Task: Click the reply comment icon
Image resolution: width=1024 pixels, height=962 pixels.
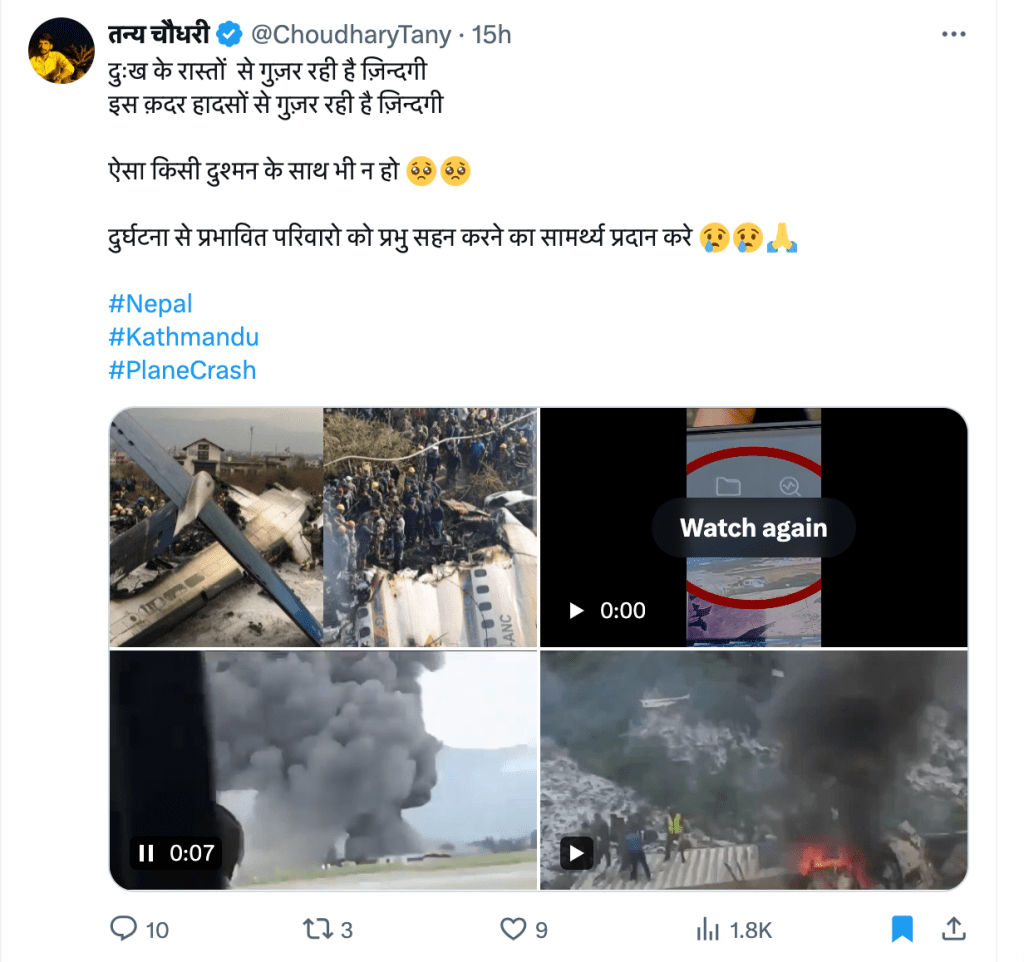Action: coord(124,929)
